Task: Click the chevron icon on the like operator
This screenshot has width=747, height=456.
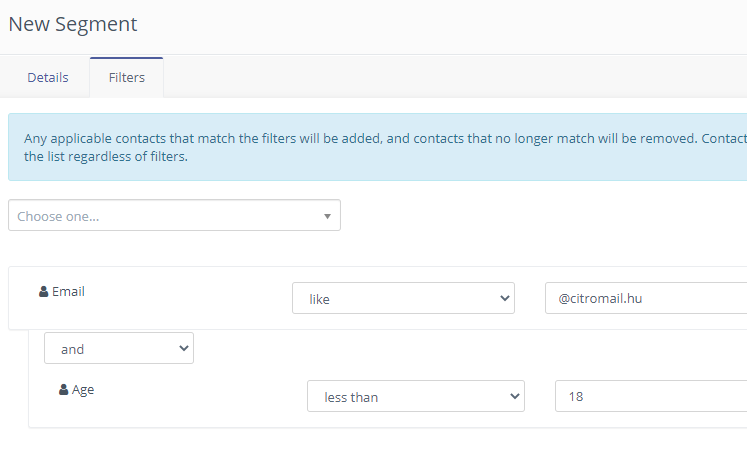Action: point(505,298)
